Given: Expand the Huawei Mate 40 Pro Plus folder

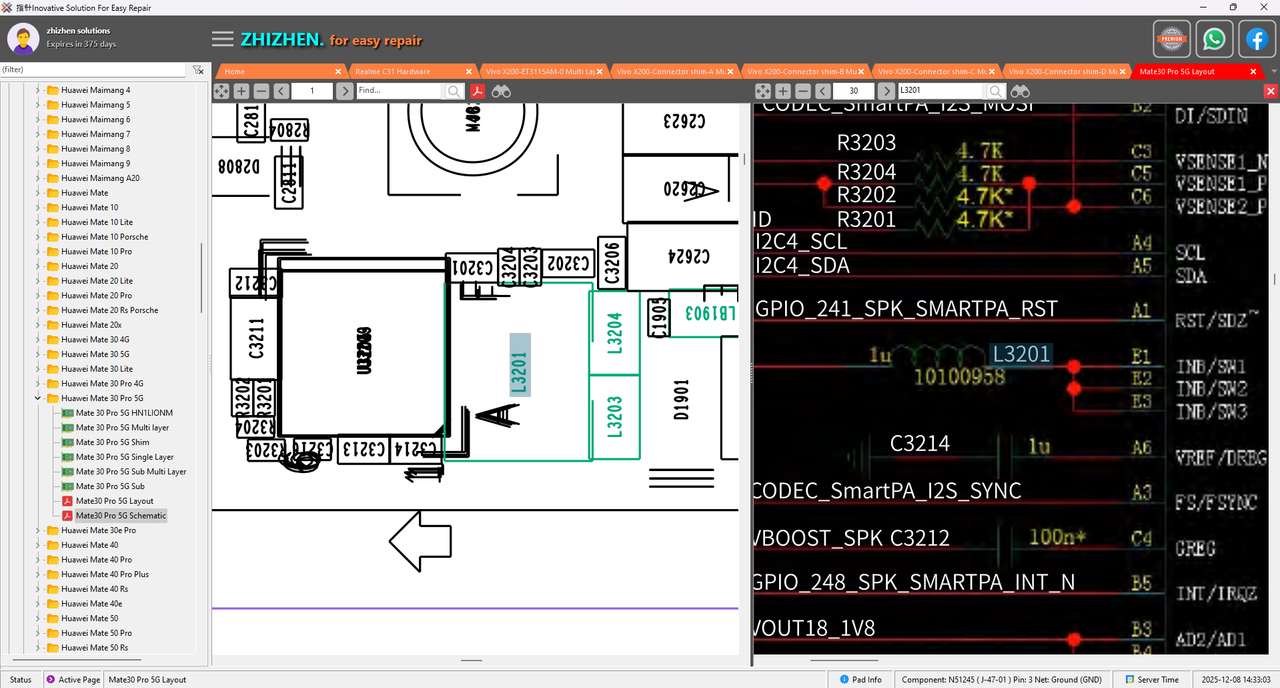Looking at the screenshot, I should pyautogui.click(x=38, y=574).
